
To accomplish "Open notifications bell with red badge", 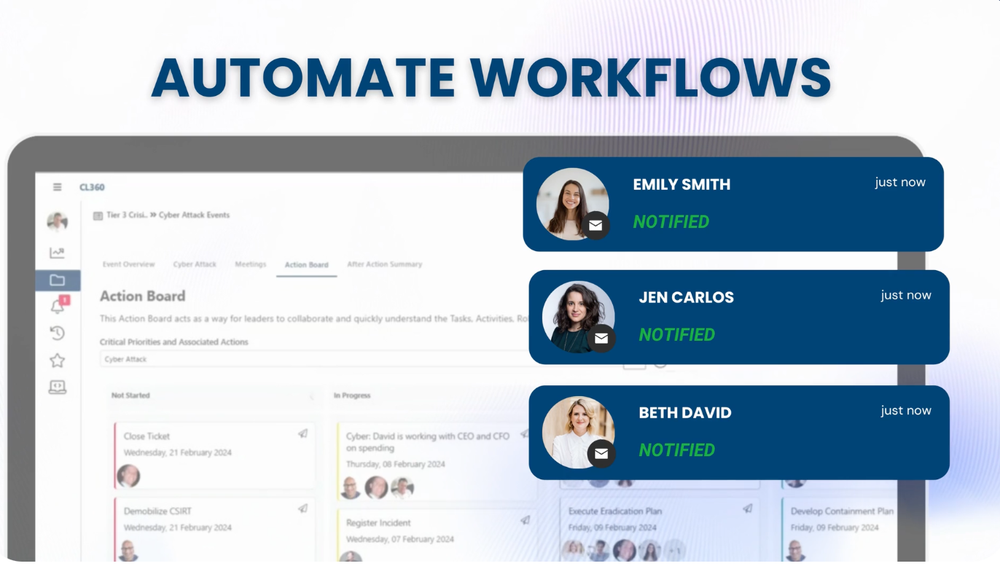I will coord(59,305).
